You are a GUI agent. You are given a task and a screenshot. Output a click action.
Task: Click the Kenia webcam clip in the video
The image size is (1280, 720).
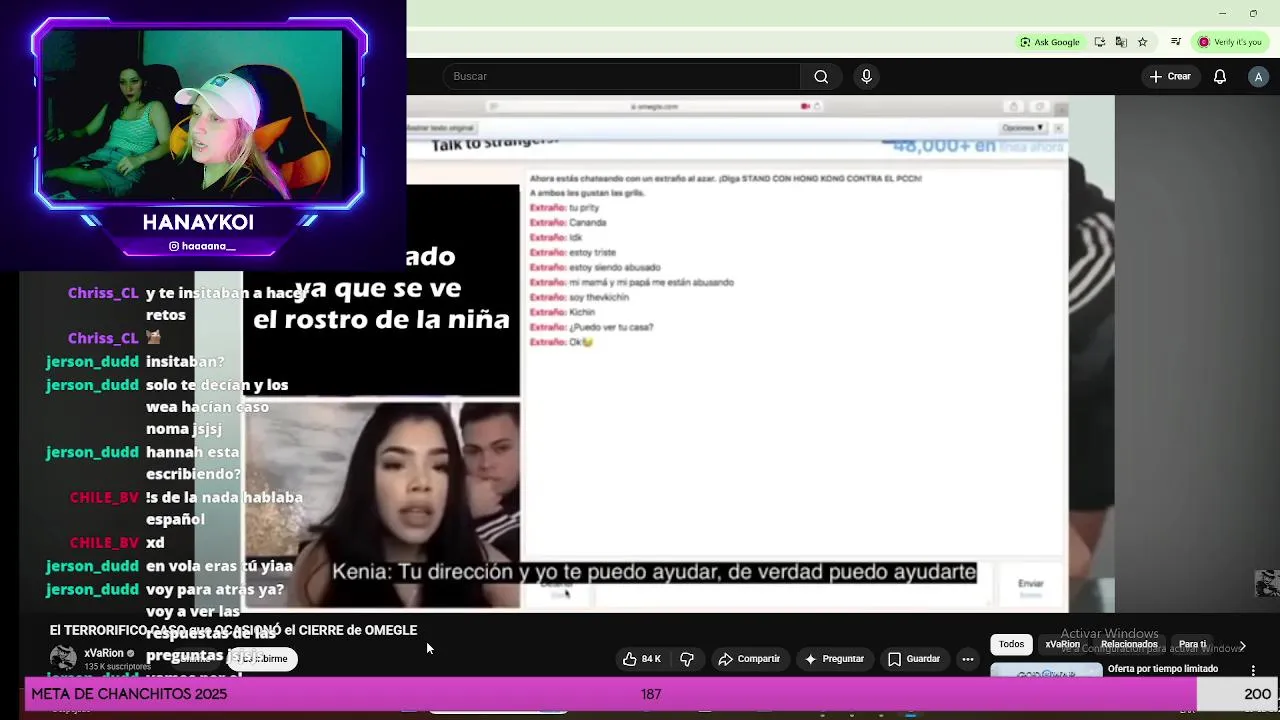[x=382, y=504]
